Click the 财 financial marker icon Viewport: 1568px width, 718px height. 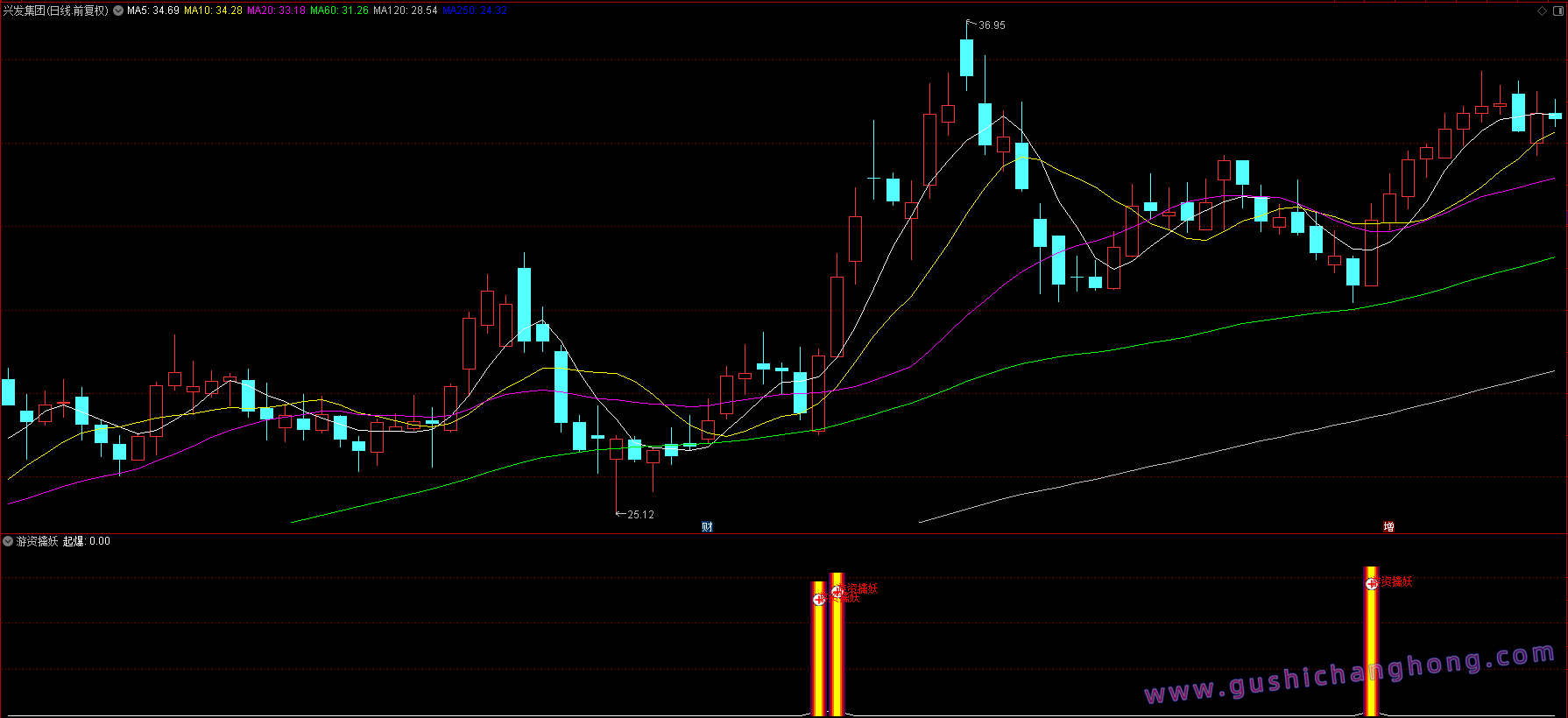tap(707, 526)
